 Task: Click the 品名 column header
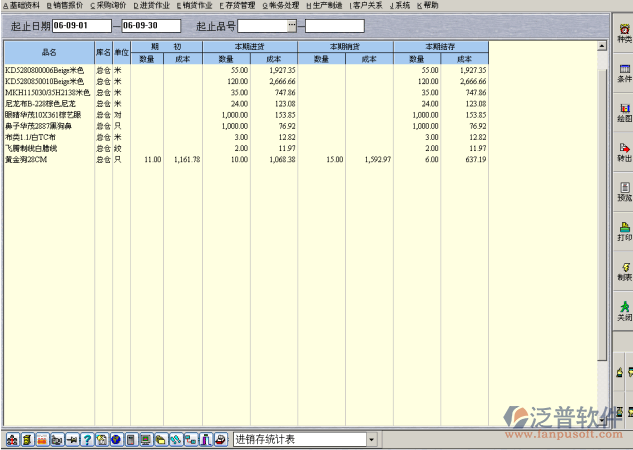[48, 52]
